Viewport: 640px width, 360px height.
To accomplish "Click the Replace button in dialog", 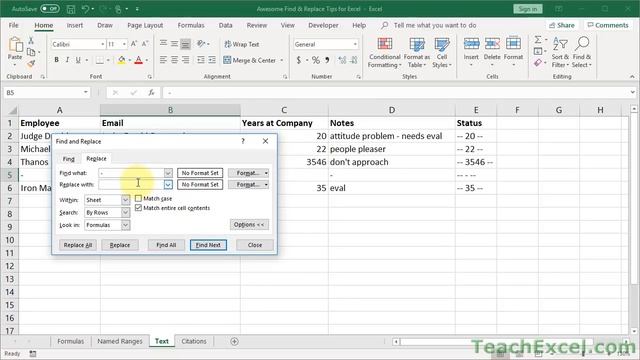I will 120,245.
